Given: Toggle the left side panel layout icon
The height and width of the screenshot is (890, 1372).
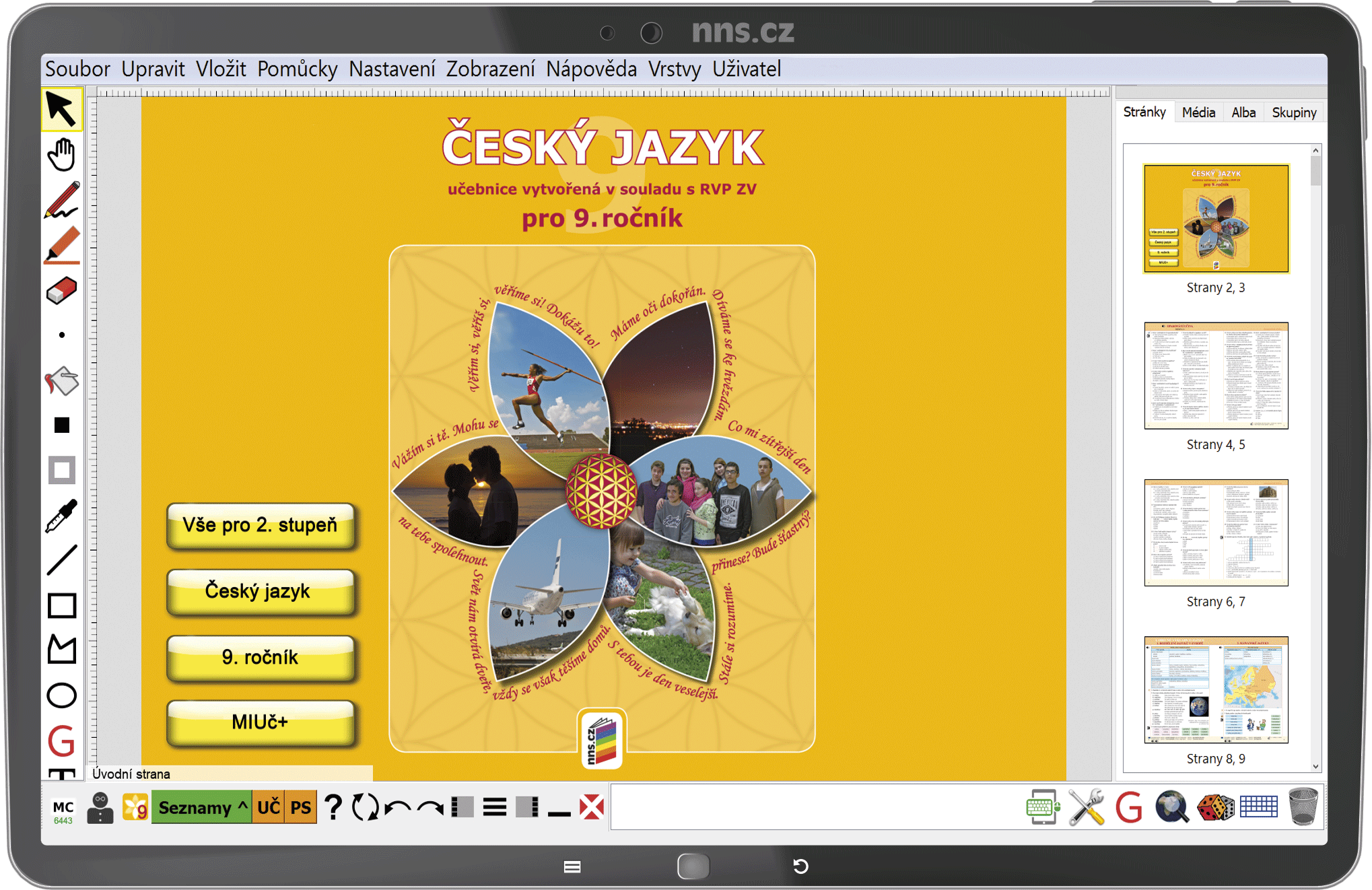Looking at the screenshot, I should [462, 807].
